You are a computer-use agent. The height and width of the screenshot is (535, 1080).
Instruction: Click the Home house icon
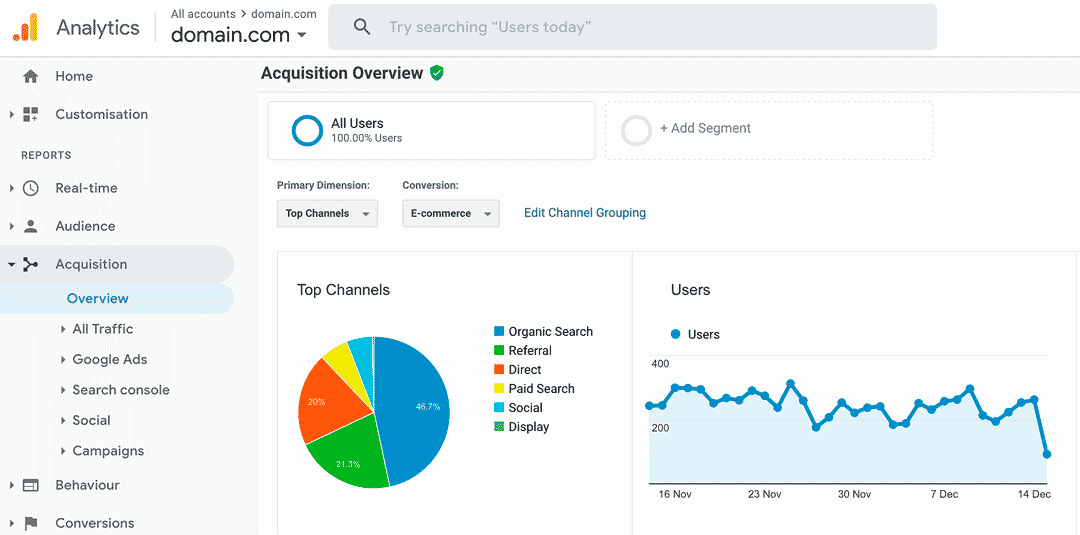pos(31,76)
